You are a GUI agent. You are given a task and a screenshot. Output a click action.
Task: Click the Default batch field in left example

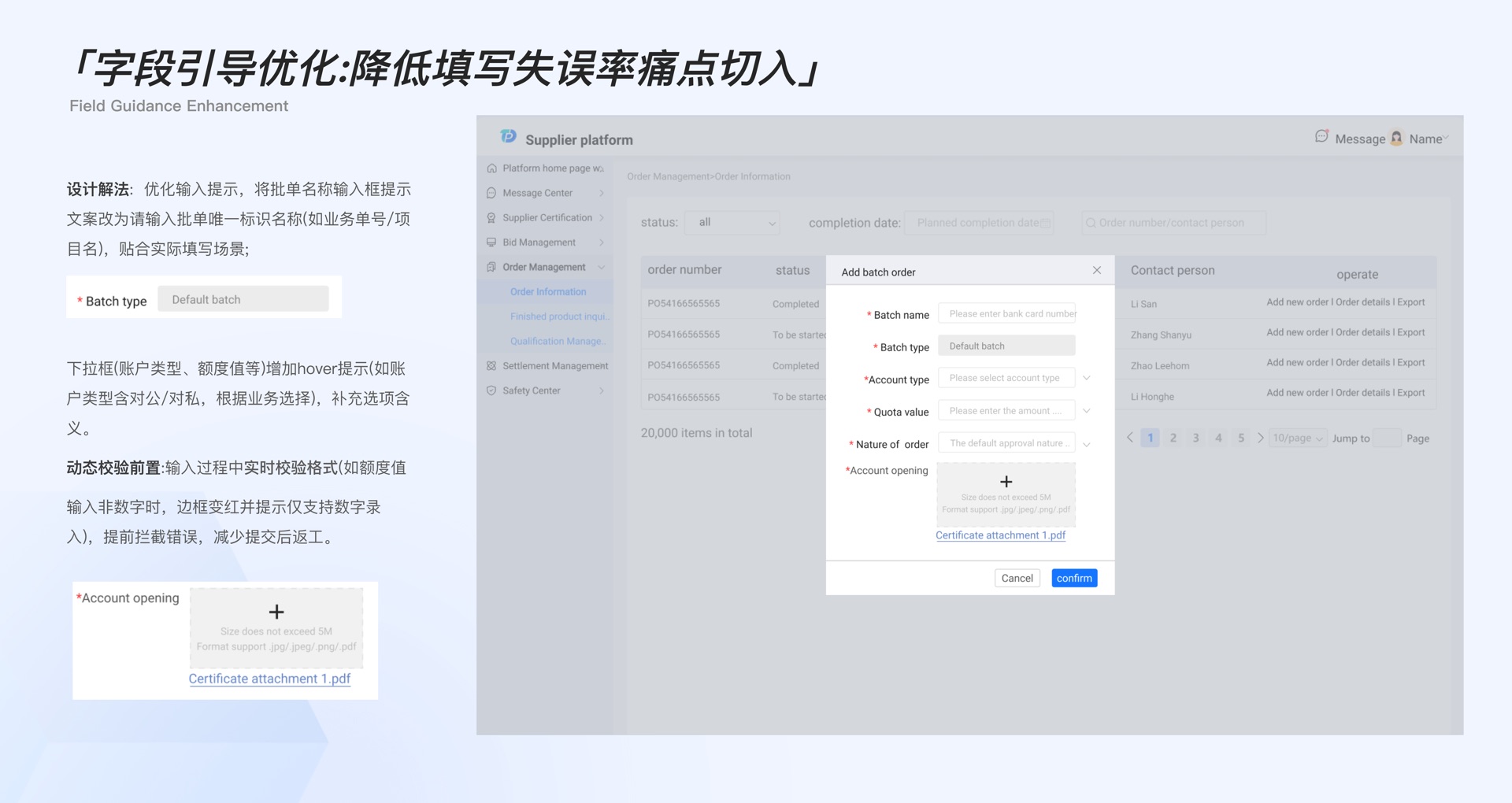tap(243, 299)
